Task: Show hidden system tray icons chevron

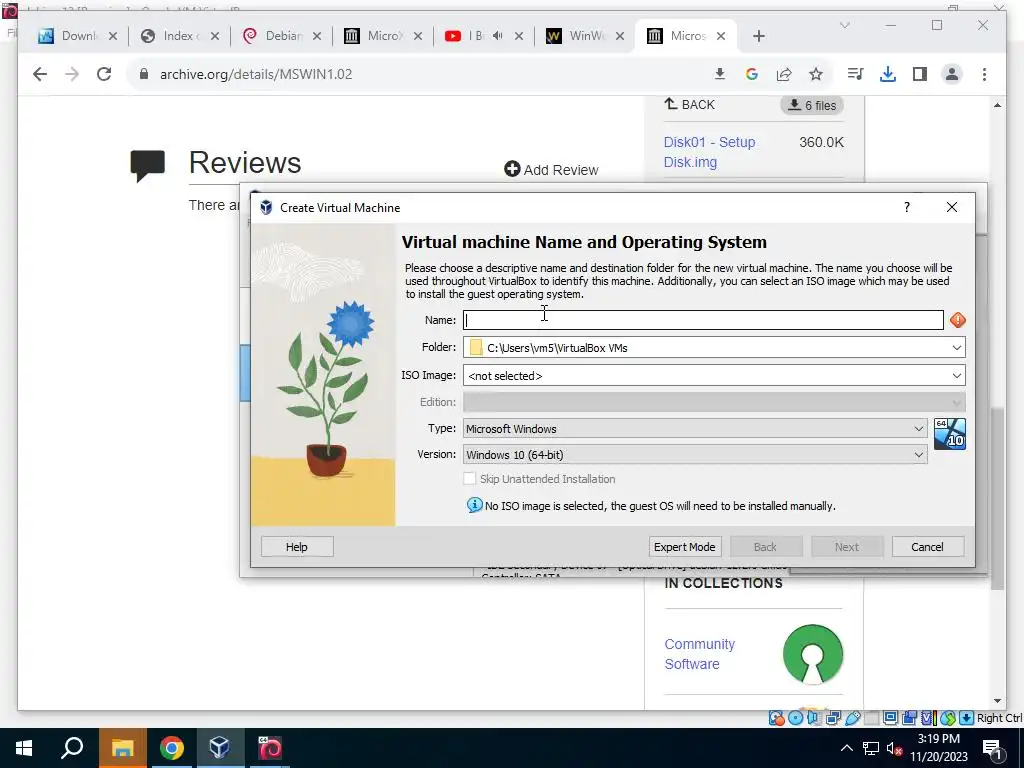Action: (x=846, y=748)
